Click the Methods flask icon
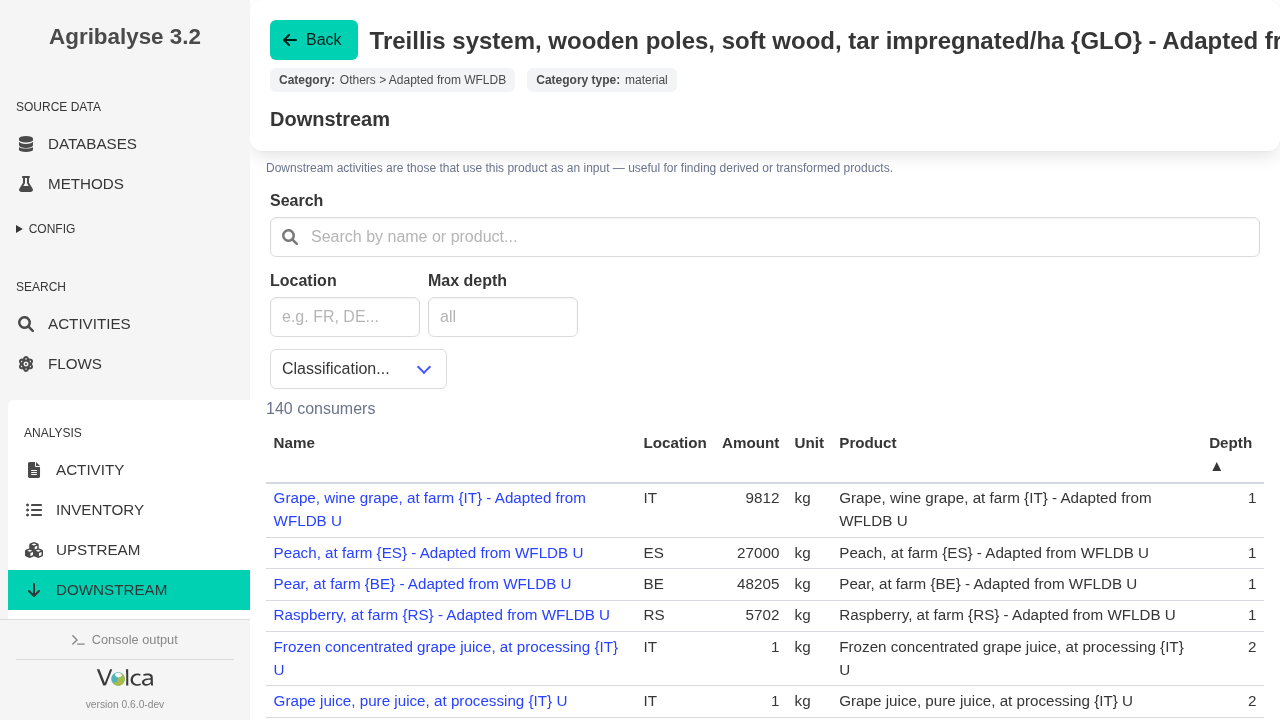Screen dimensions: 1280x720 click(26, 184)
